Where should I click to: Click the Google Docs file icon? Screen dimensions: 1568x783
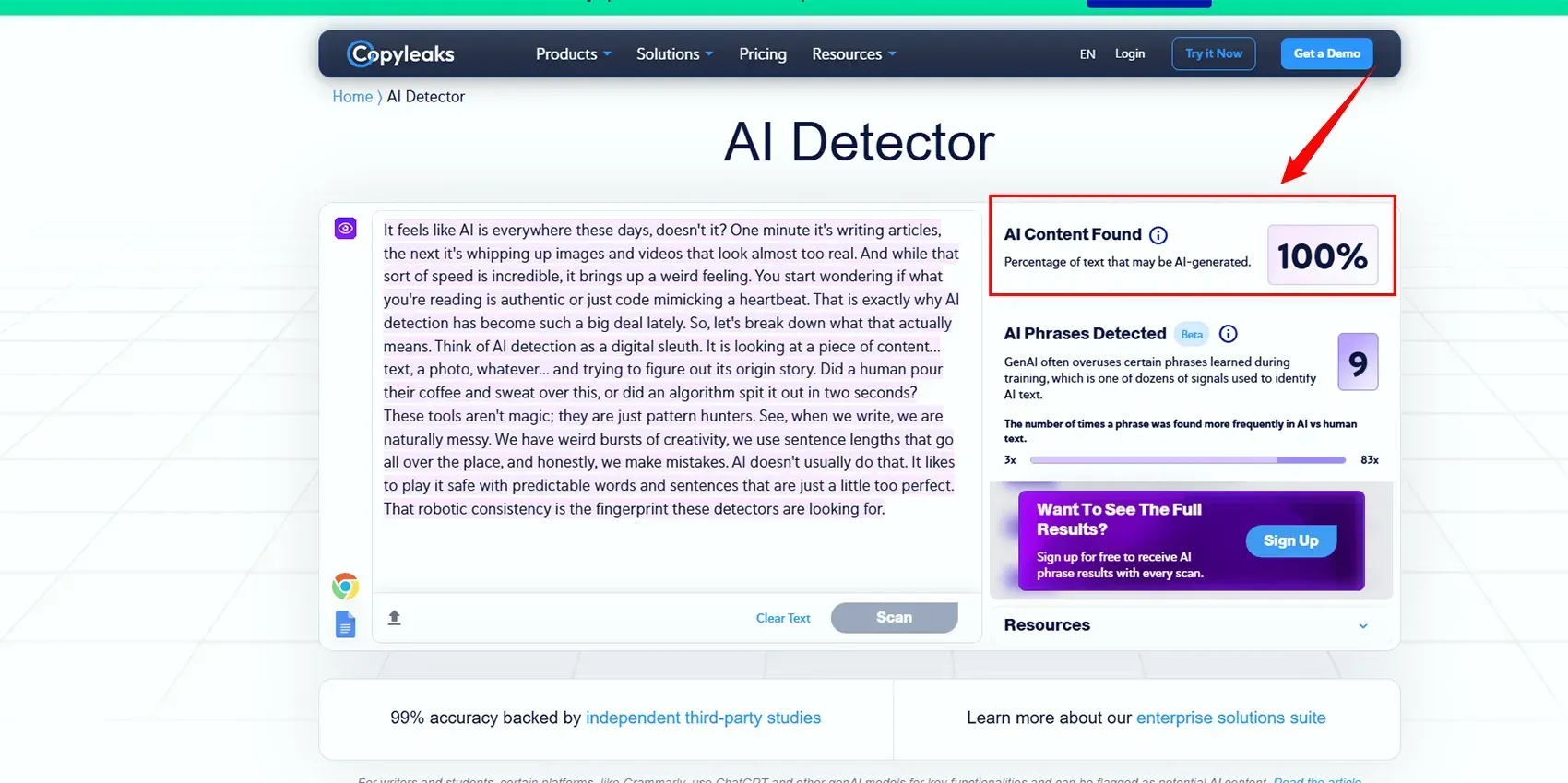point(345,624)
